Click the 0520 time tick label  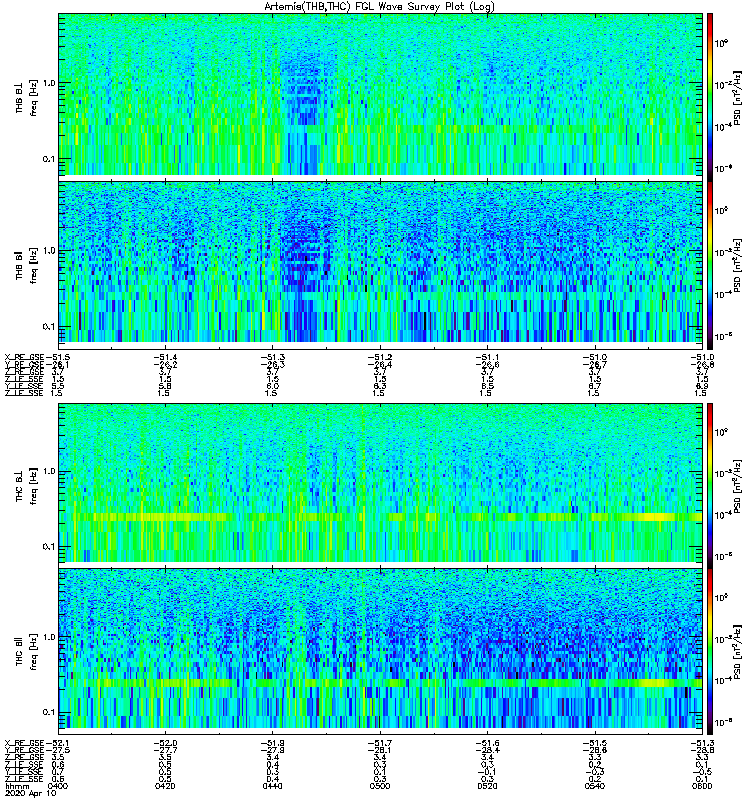[487, 786]
